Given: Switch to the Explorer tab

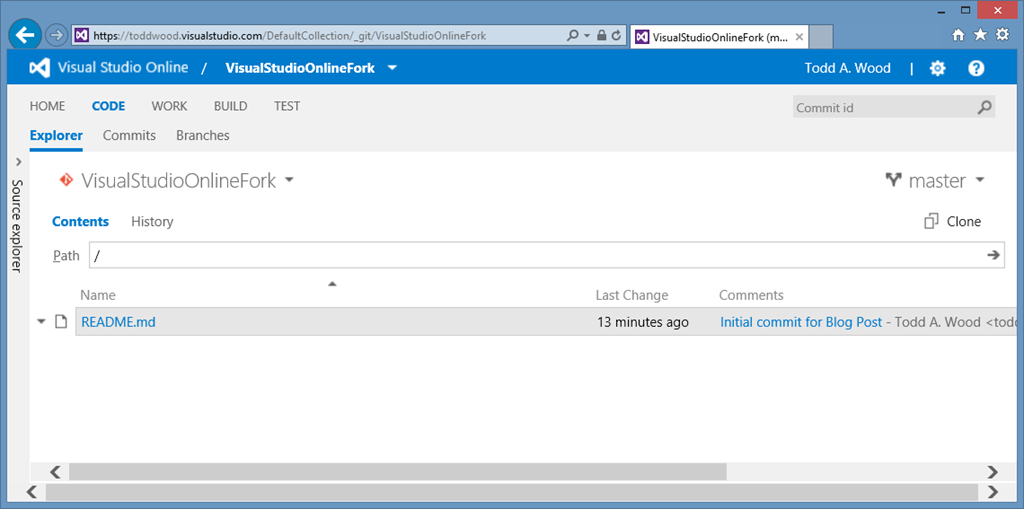Looking at the screenshot, I should pyautogui.click(x=56, y=136).
